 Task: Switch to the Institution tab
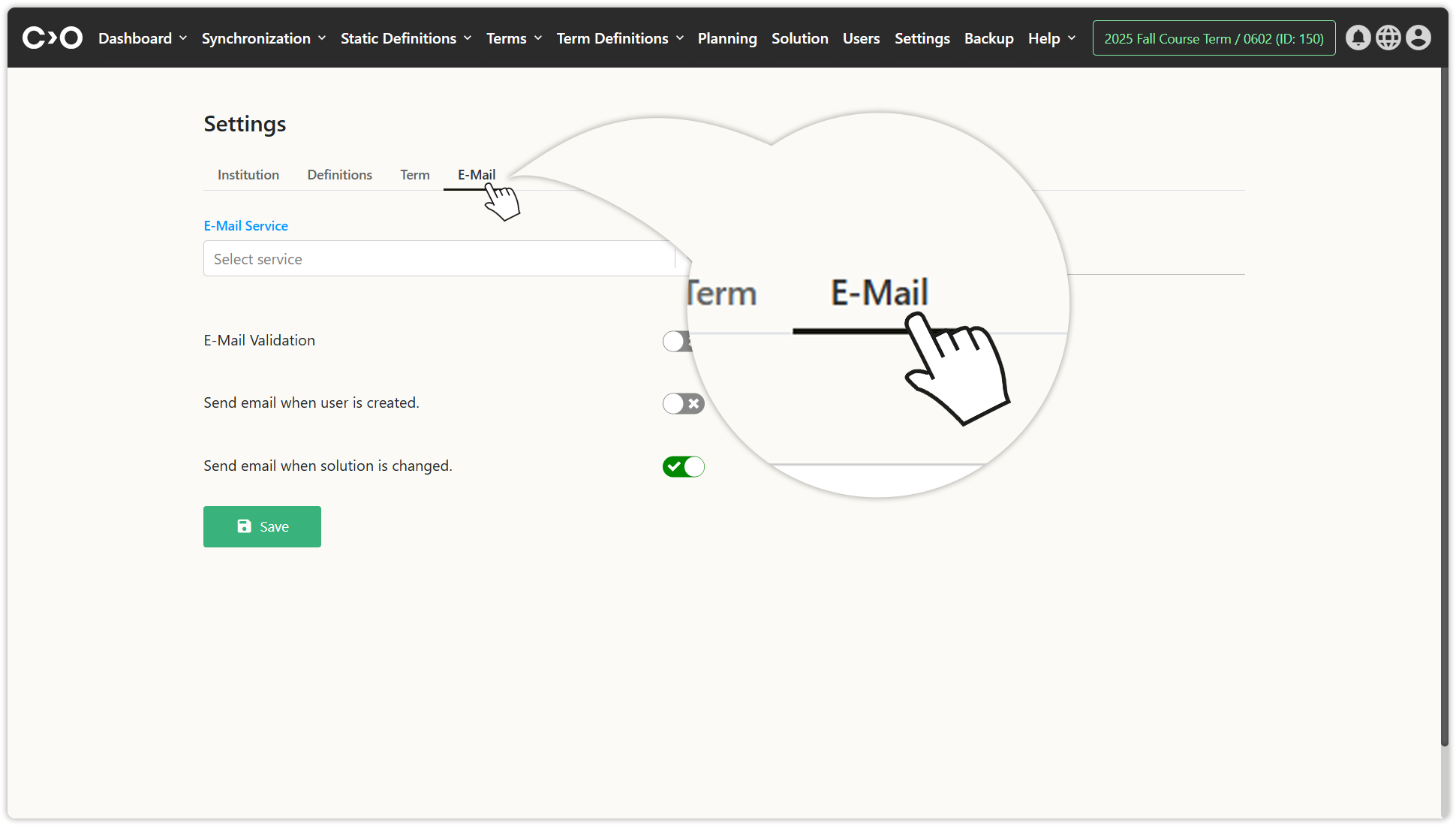click(248, 175)
